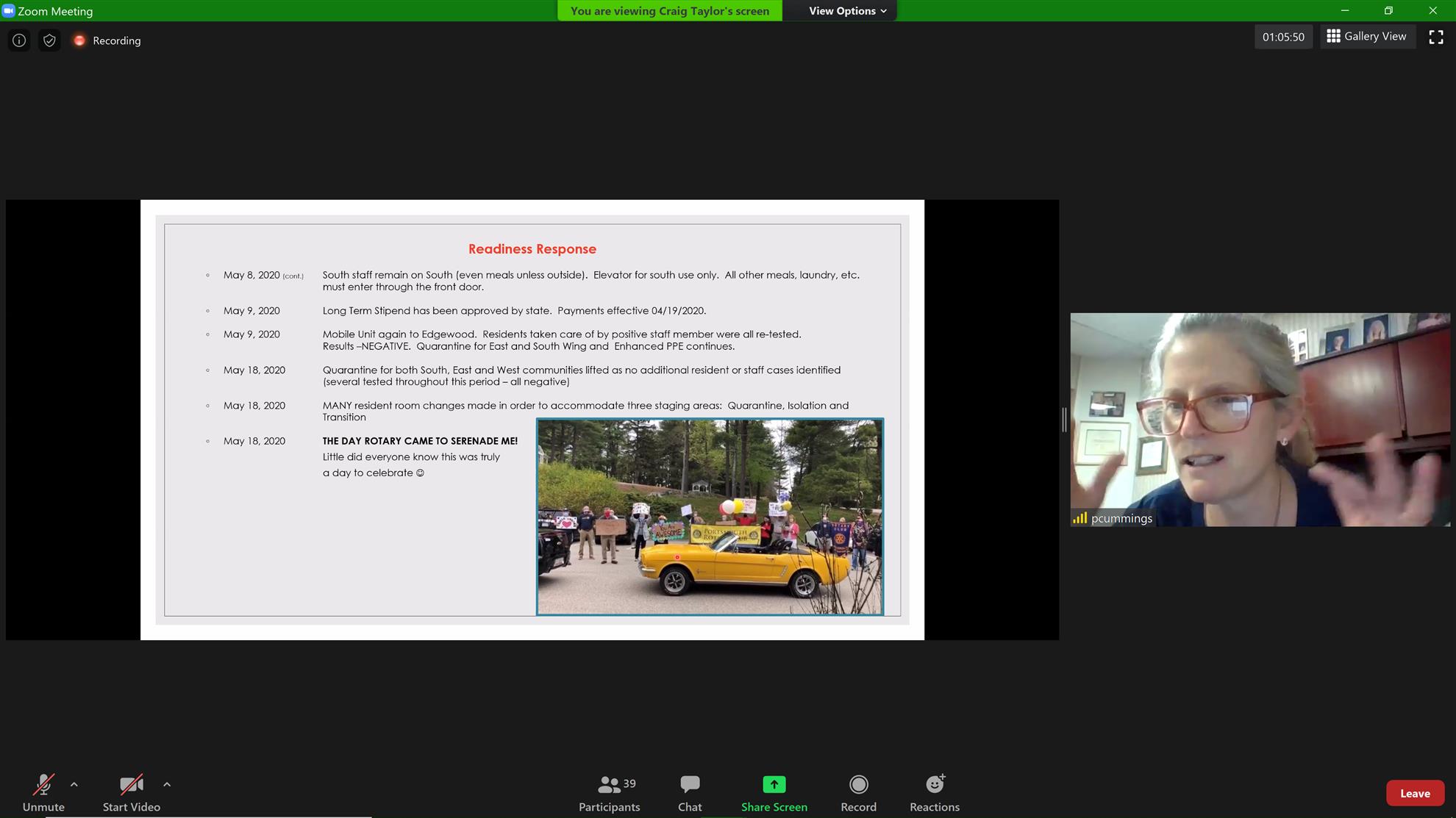This screenshot has width=1456, height=818.
Task: Open the Participants panel
Action: click(609, 793)
